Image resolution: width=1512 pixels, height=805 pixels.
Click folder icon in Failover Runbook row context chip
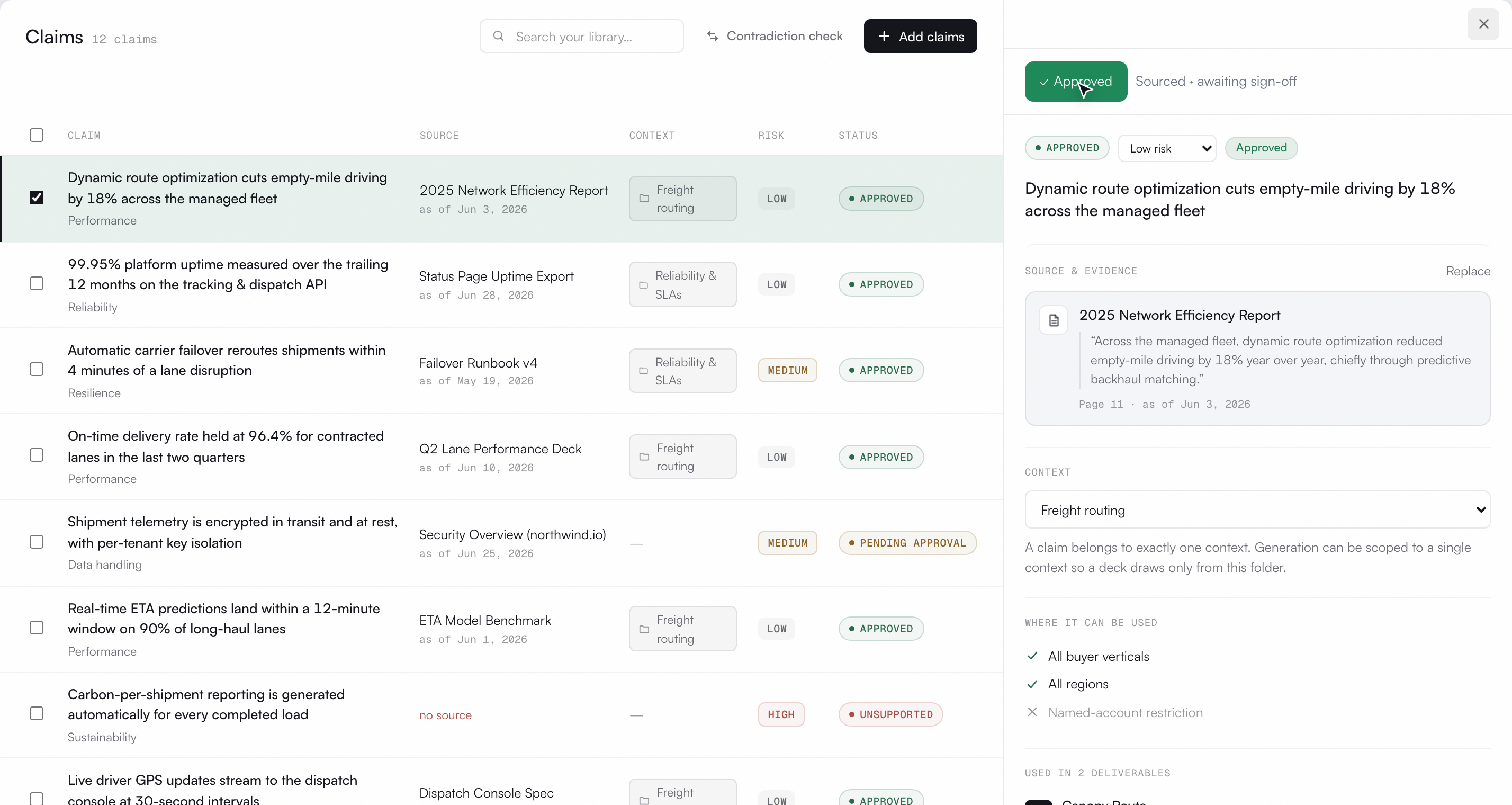click(x=643, y=371)
